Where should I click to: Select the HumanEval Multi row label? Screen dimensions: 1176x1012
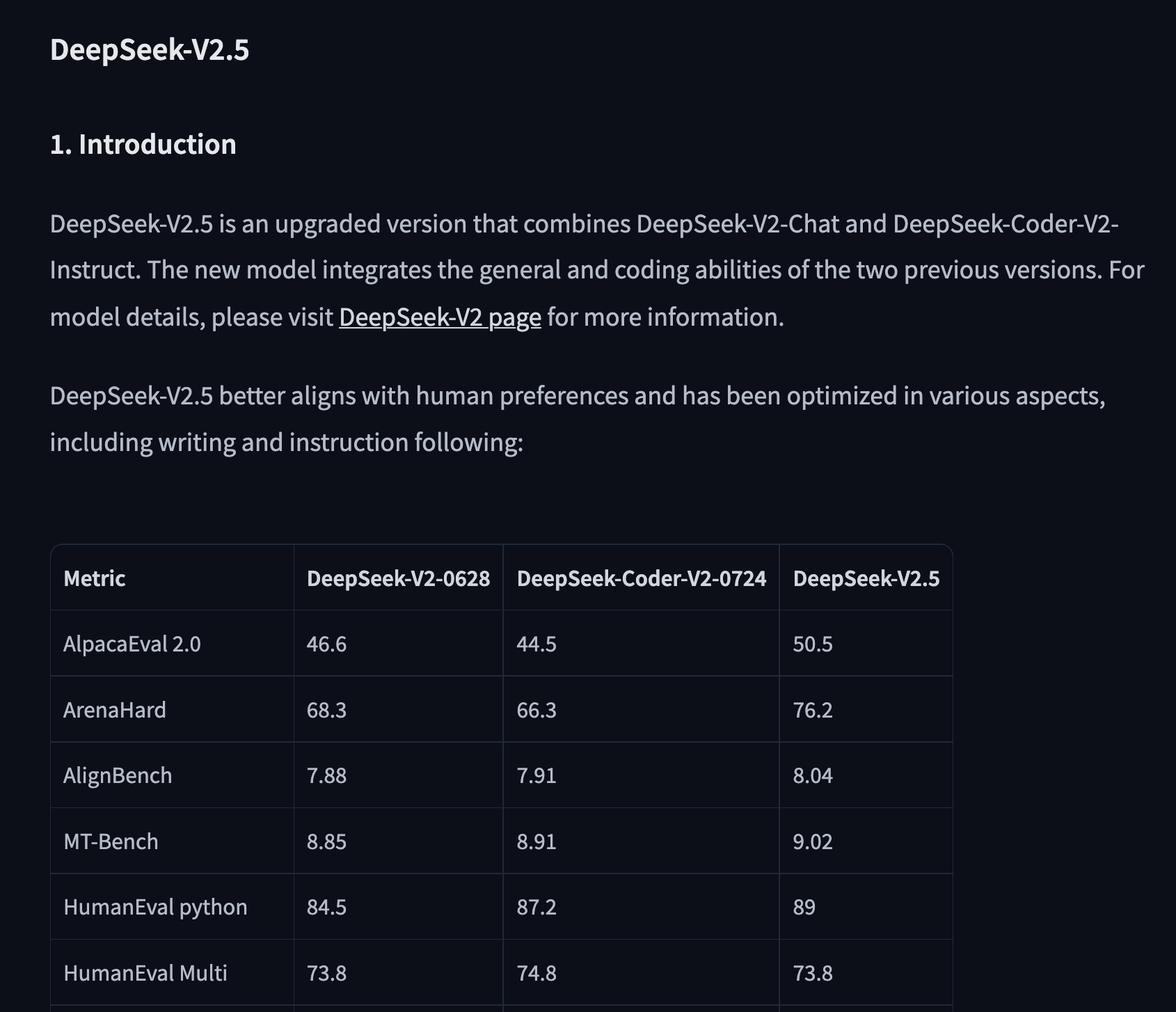(145, 973)
